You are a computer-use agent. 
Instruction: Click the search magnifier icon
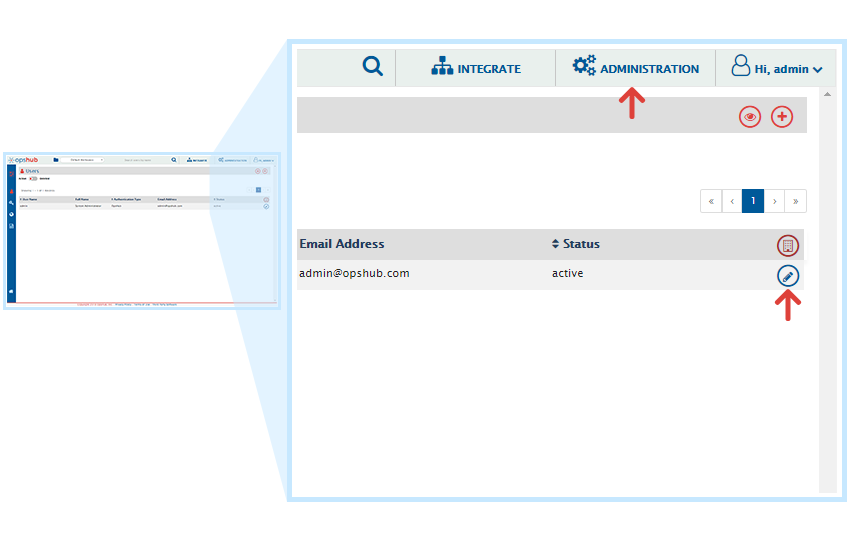click(373, 67)
